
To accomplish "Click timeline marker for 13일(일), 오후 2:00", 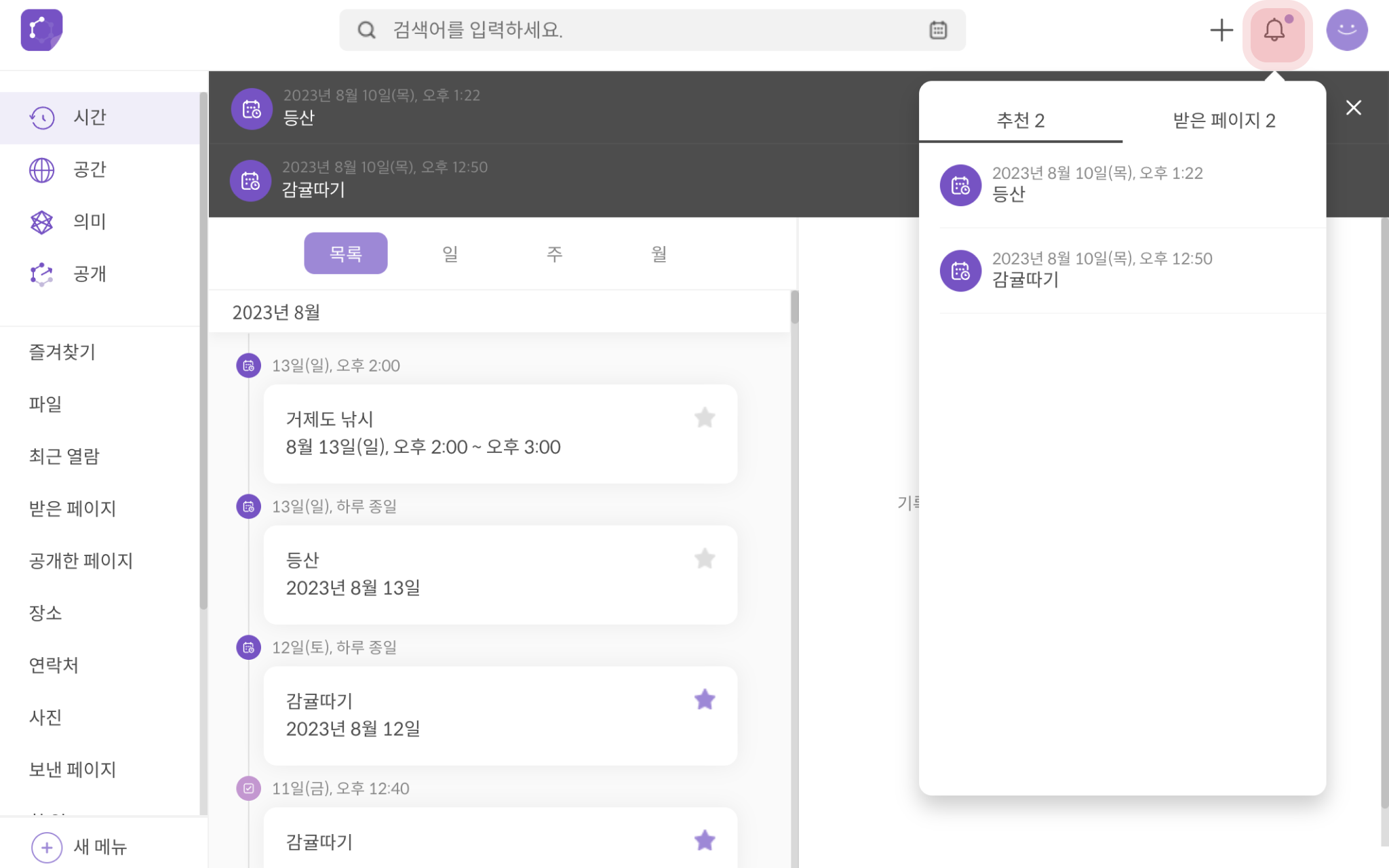I will 249,366.
